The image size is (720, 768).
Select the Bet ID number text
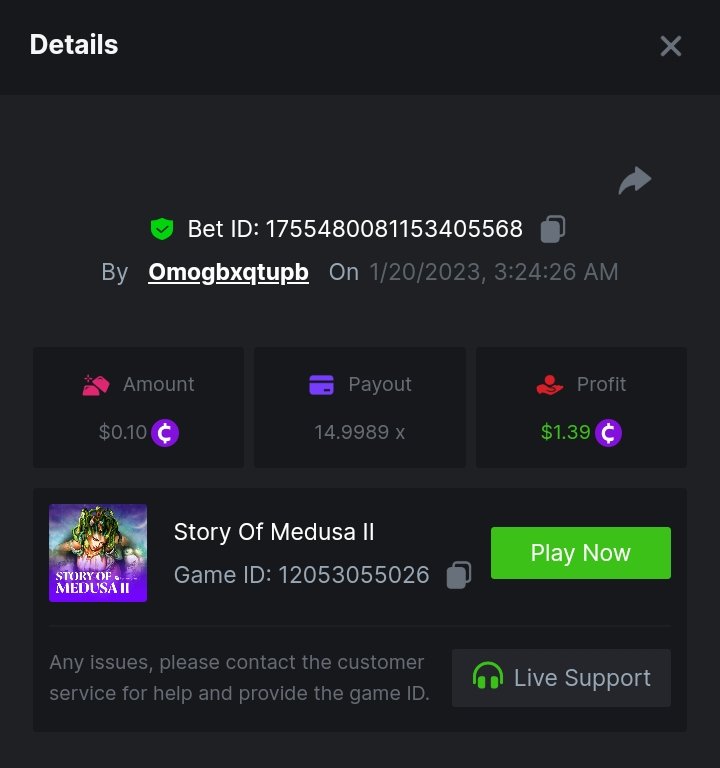pos(393,229)
